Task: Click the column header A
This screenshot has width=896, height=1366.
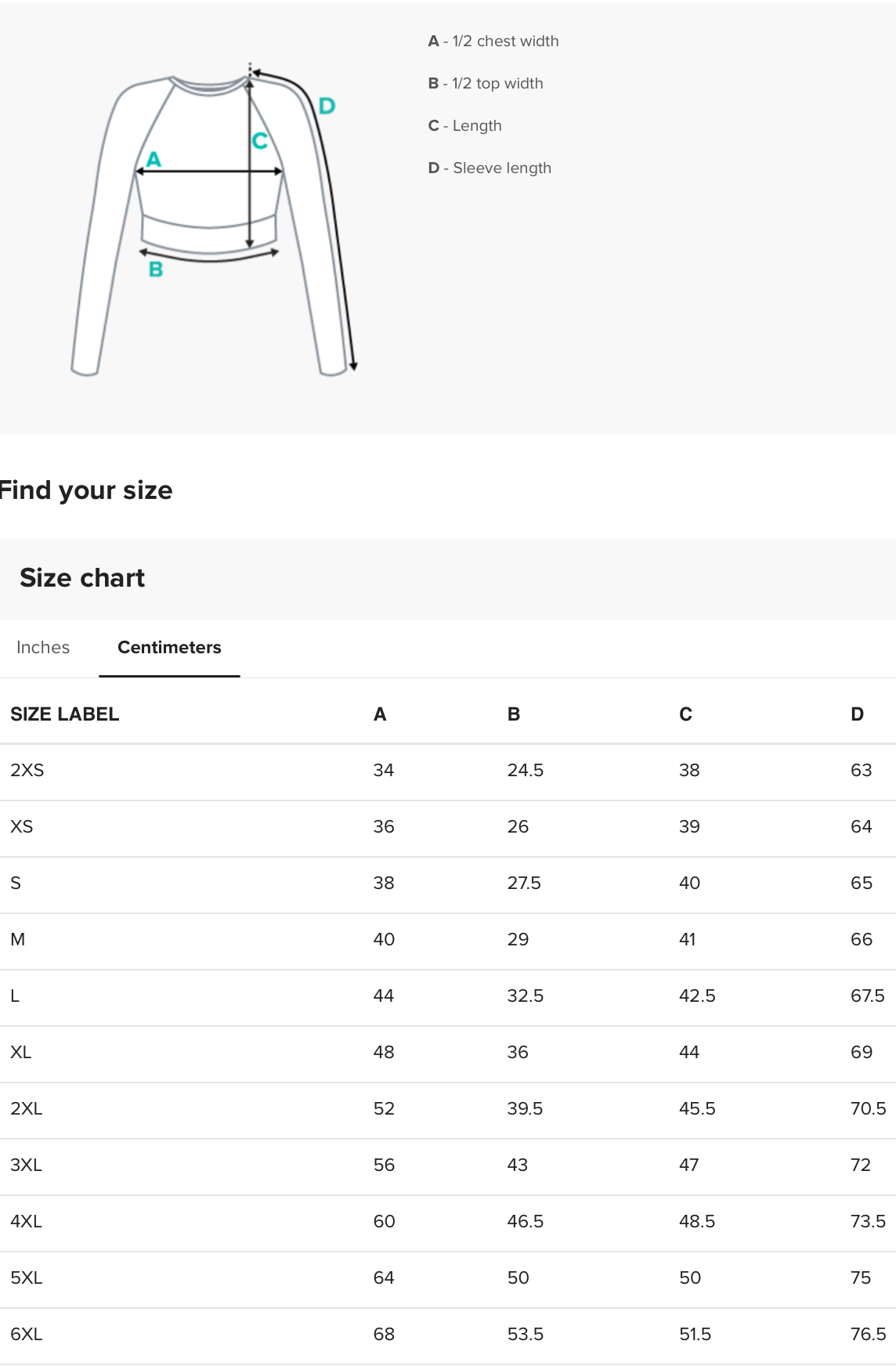Action: tap(380, 714)
